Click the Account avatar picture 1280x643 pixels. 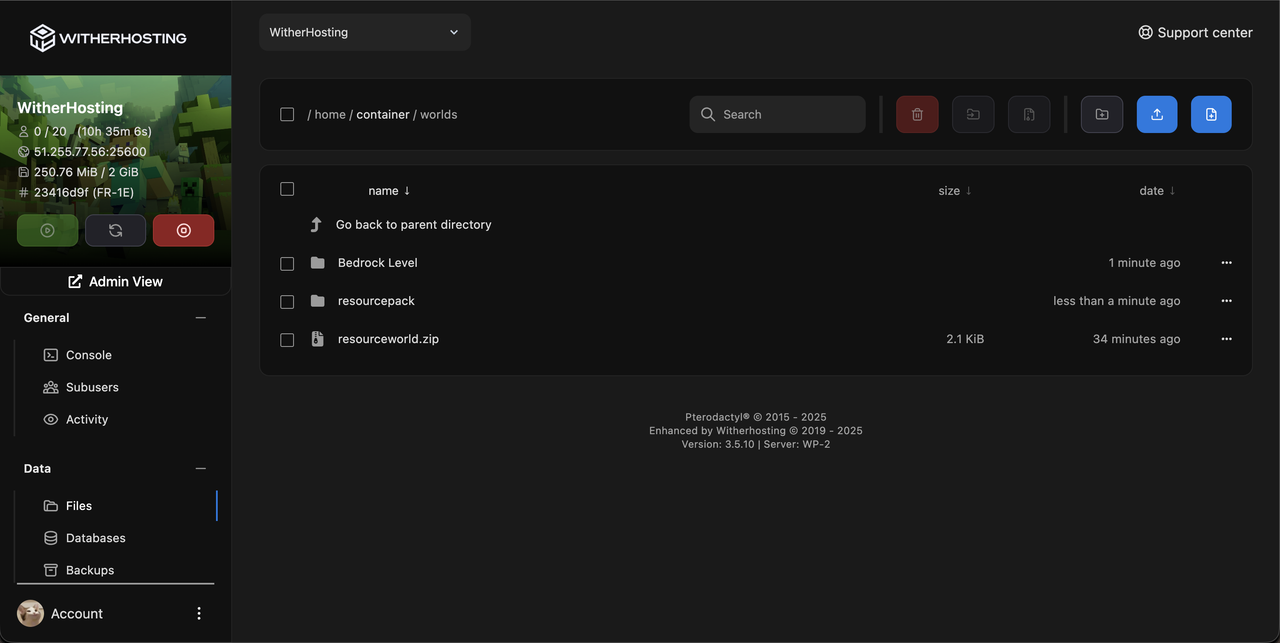tap(30, 613)
